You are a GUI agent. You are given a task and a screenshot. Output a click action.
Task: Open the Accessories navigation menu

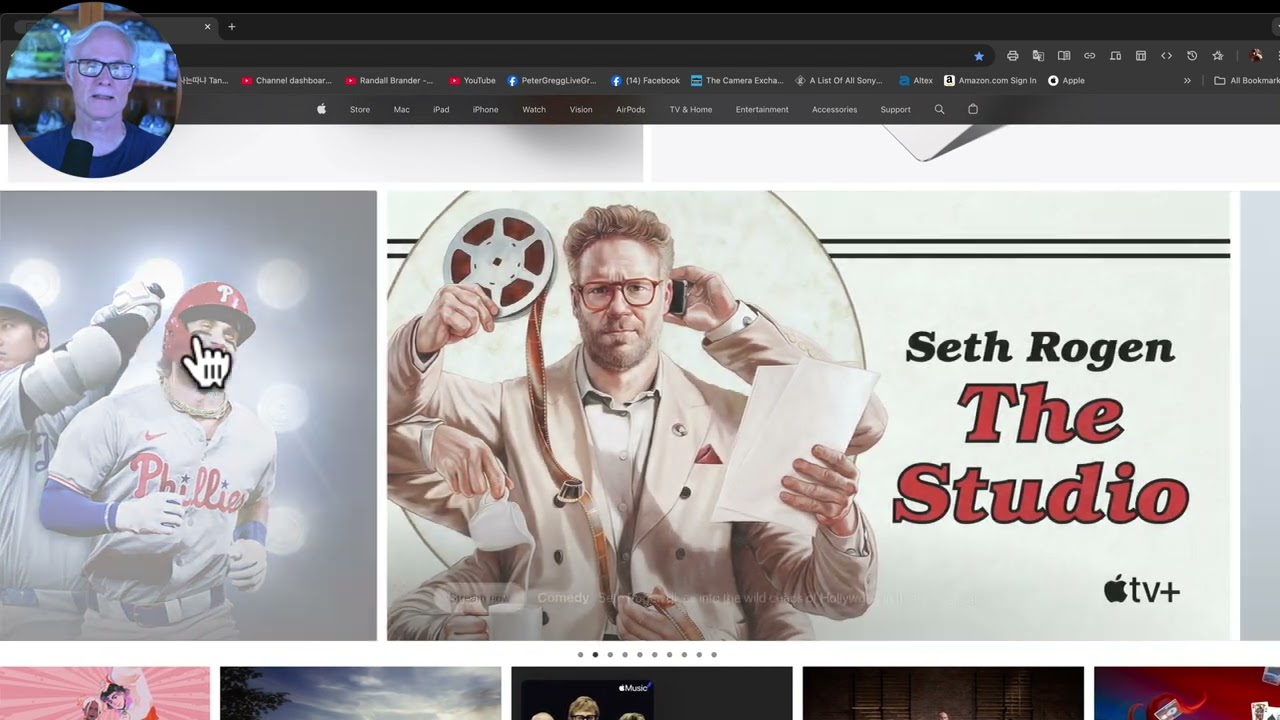click(x=834, y=109)
